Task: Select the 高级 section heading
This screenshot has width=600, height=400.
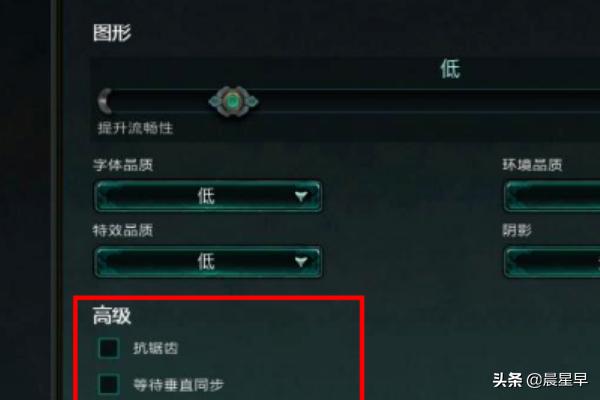Action: 112,316
